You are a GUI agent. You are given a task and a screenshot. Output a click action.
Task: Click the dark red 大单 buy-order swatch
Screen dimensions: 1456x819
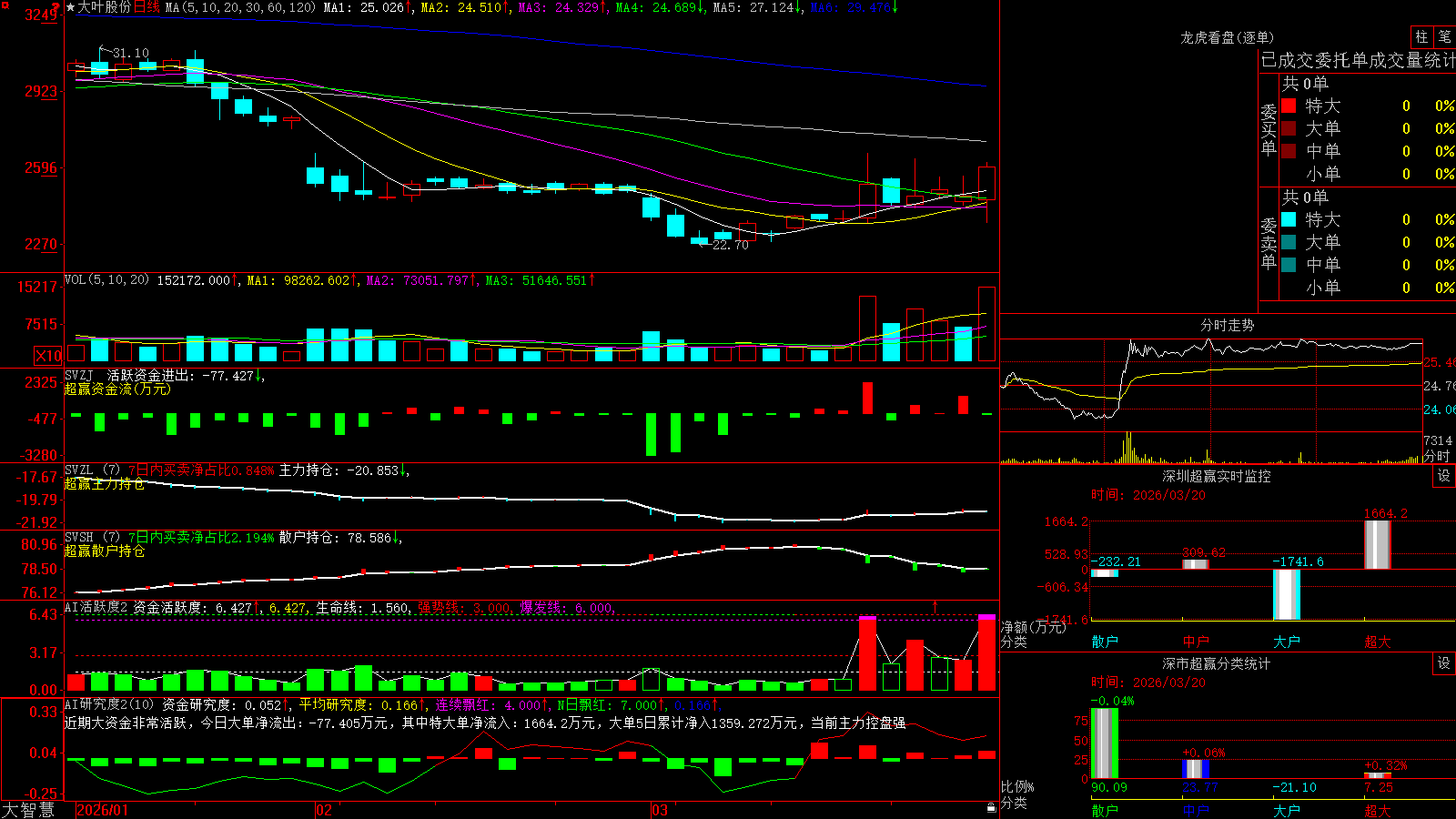(1289, 128)
